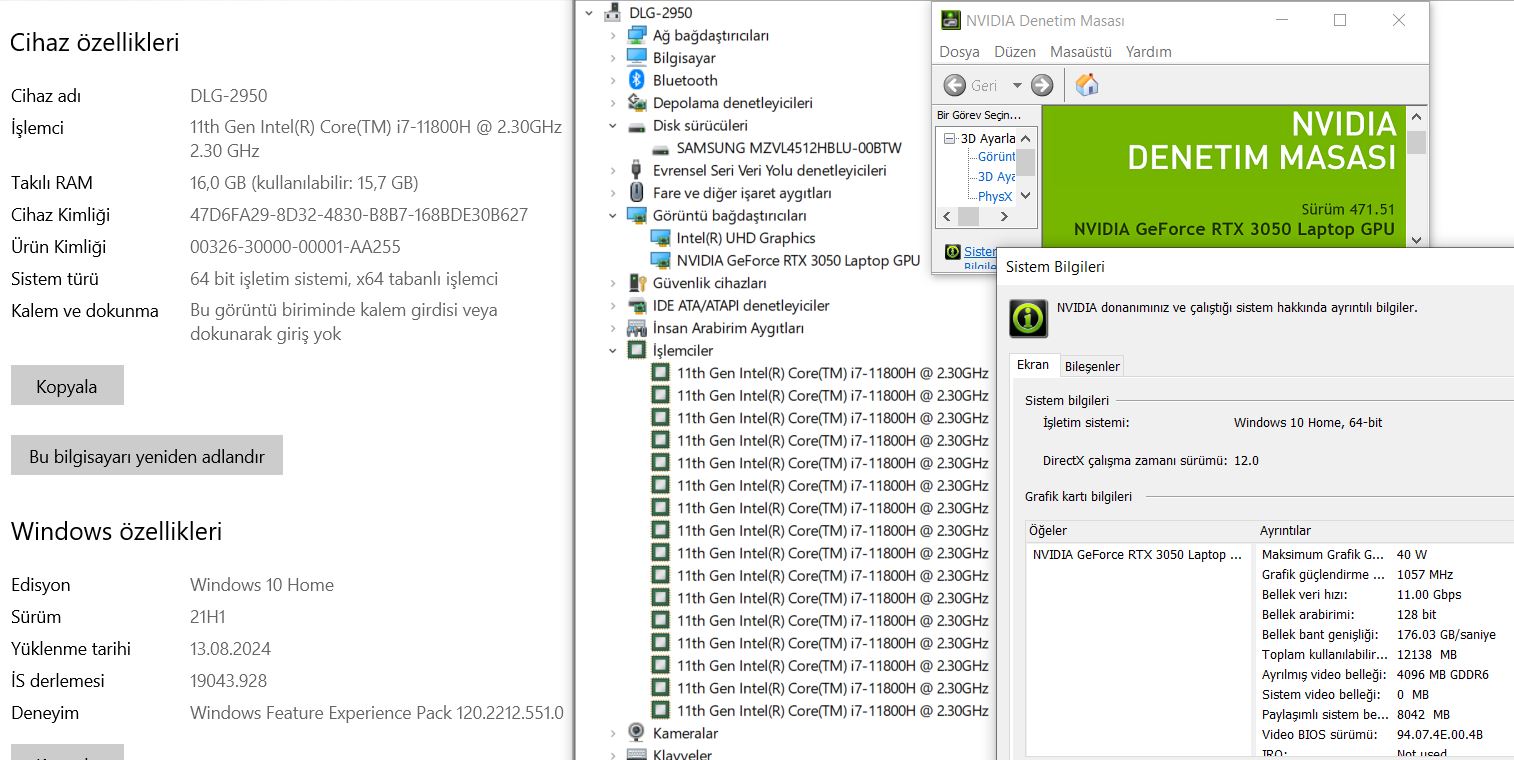Image resolution: width=1514 pixels, height=760 pixels.
Task: Open the Sistem Bilgileri link in NVIDIA panel
Action: coord(980,258)
